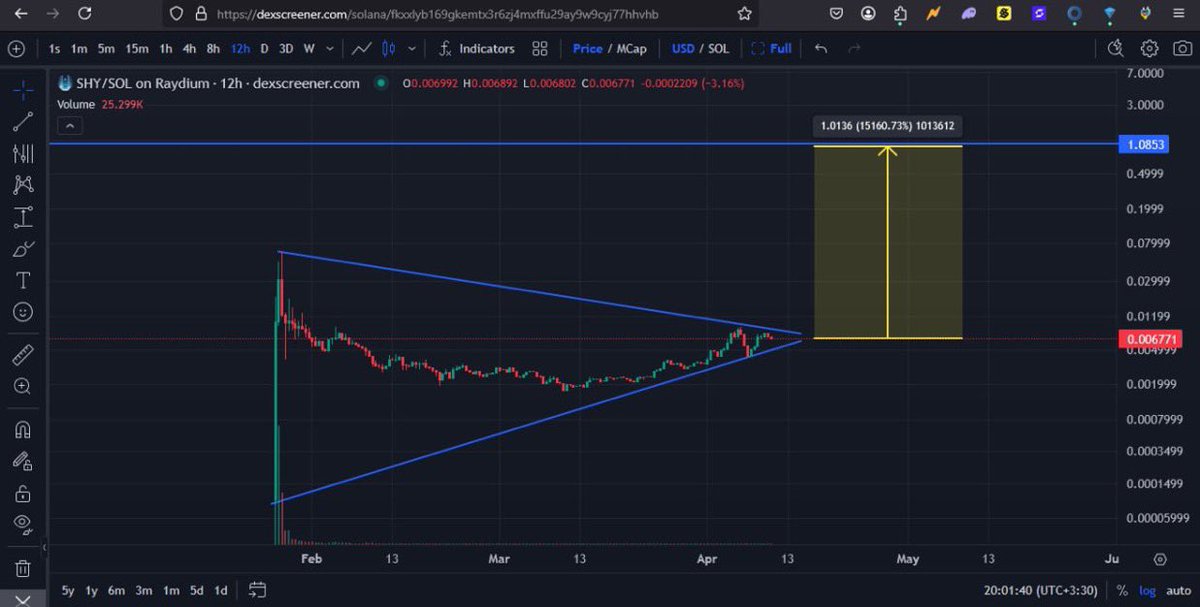Click the SHY/SOL on Raydium chart title
The height and width of the screenshot is (607, 1200).
217,84
